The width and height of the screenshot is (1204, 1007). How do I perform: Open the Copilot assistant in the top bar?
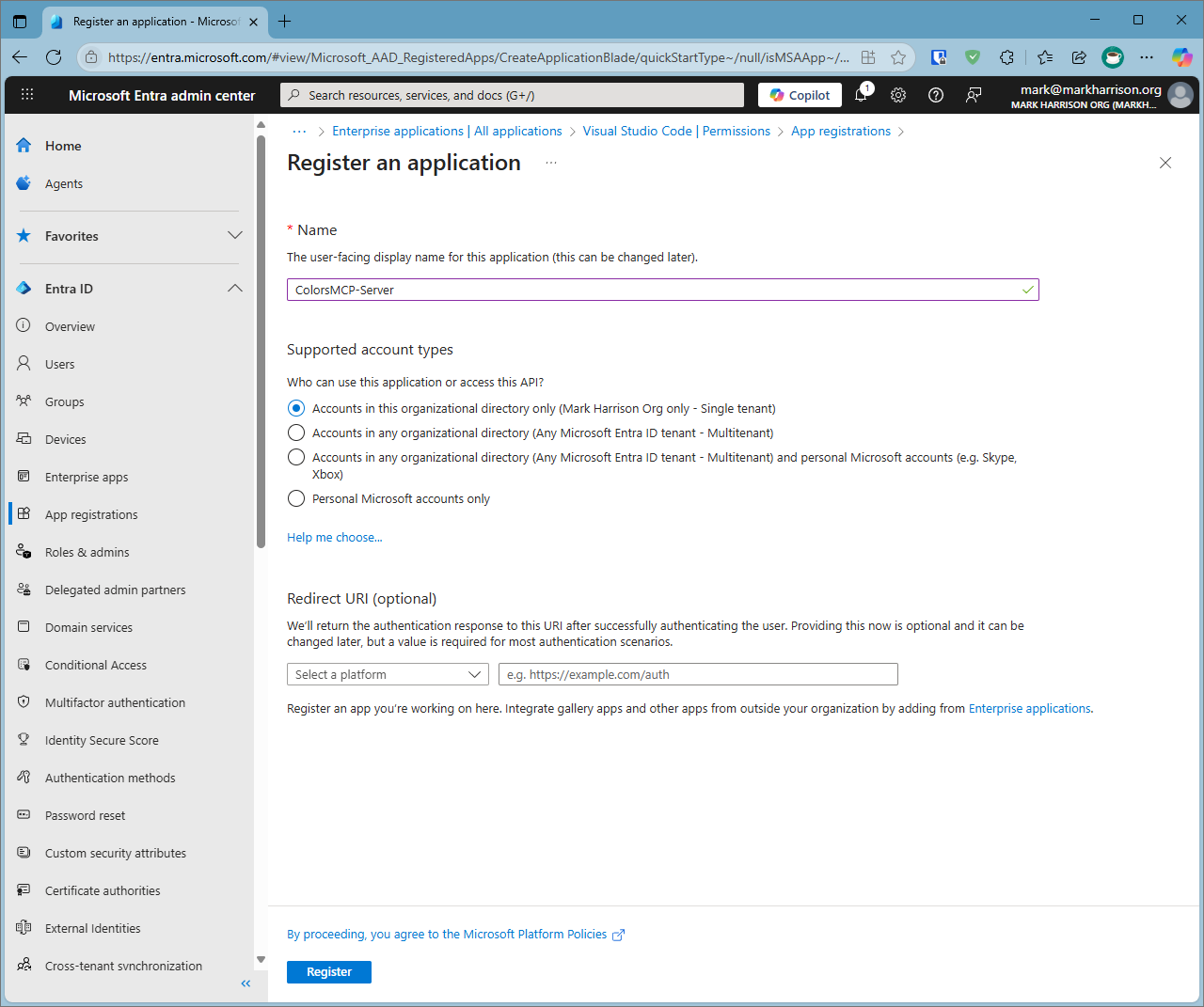[799, 95]
